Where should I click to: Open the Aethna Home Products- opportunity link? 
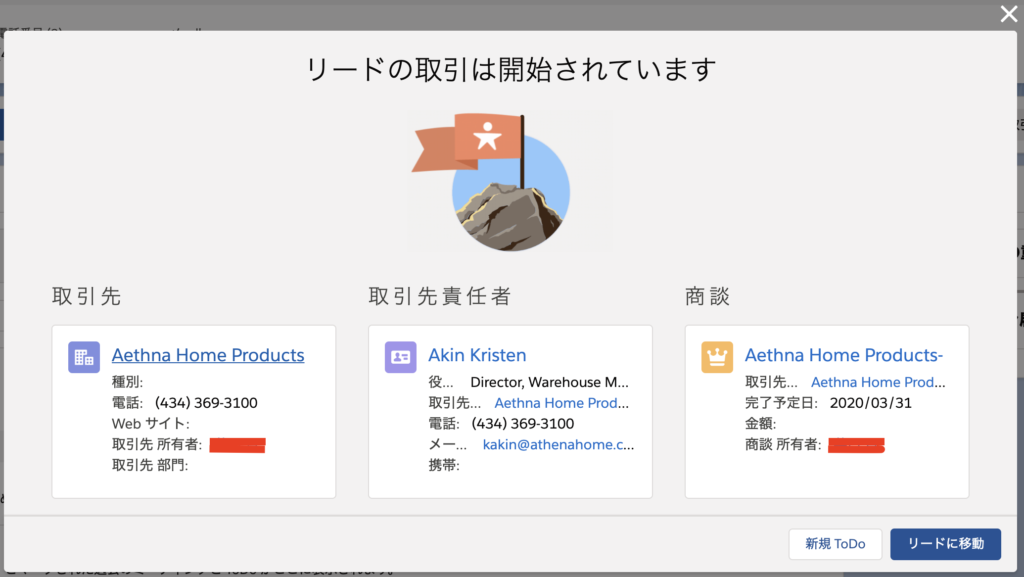pos(844,355)
